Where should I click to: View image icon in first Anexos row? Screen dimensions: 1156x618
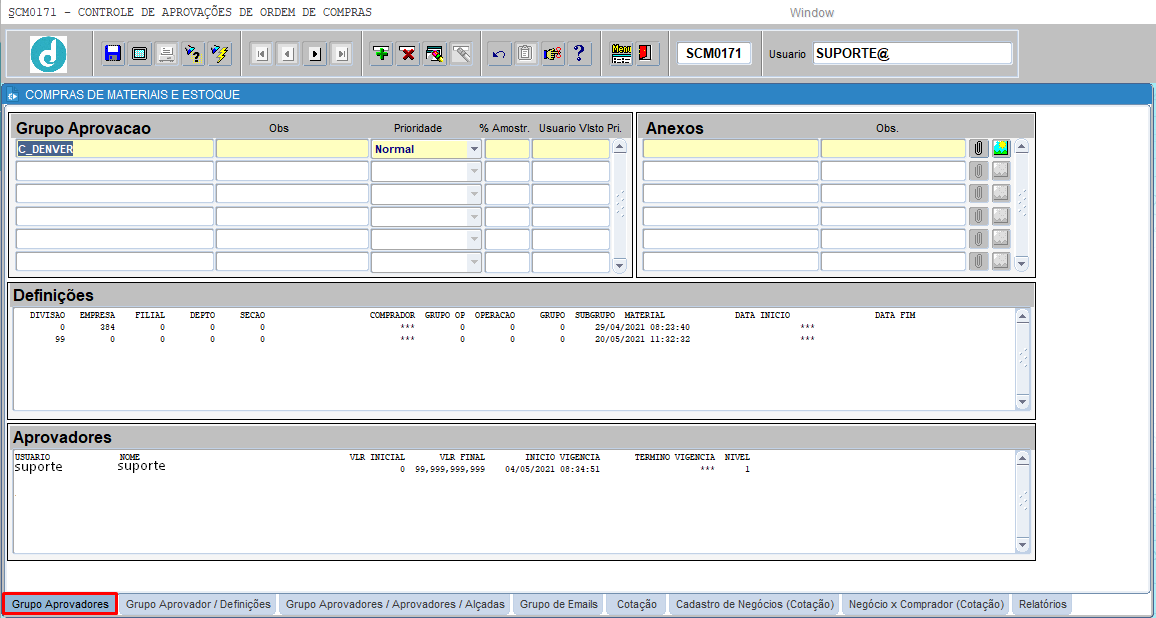click(1001, 148)
